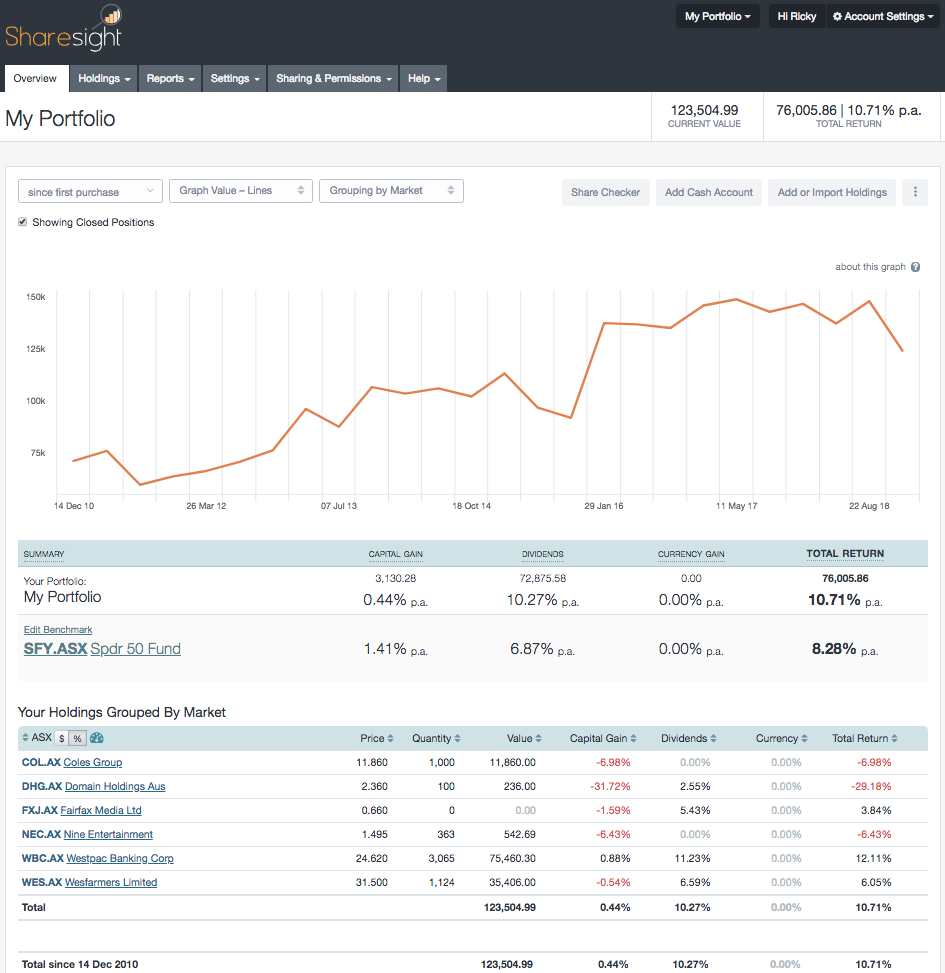945x973 pixels.
Task: Open the SFY.ASX Spdr 50 Fund link
Action: (x=102, y=649)
